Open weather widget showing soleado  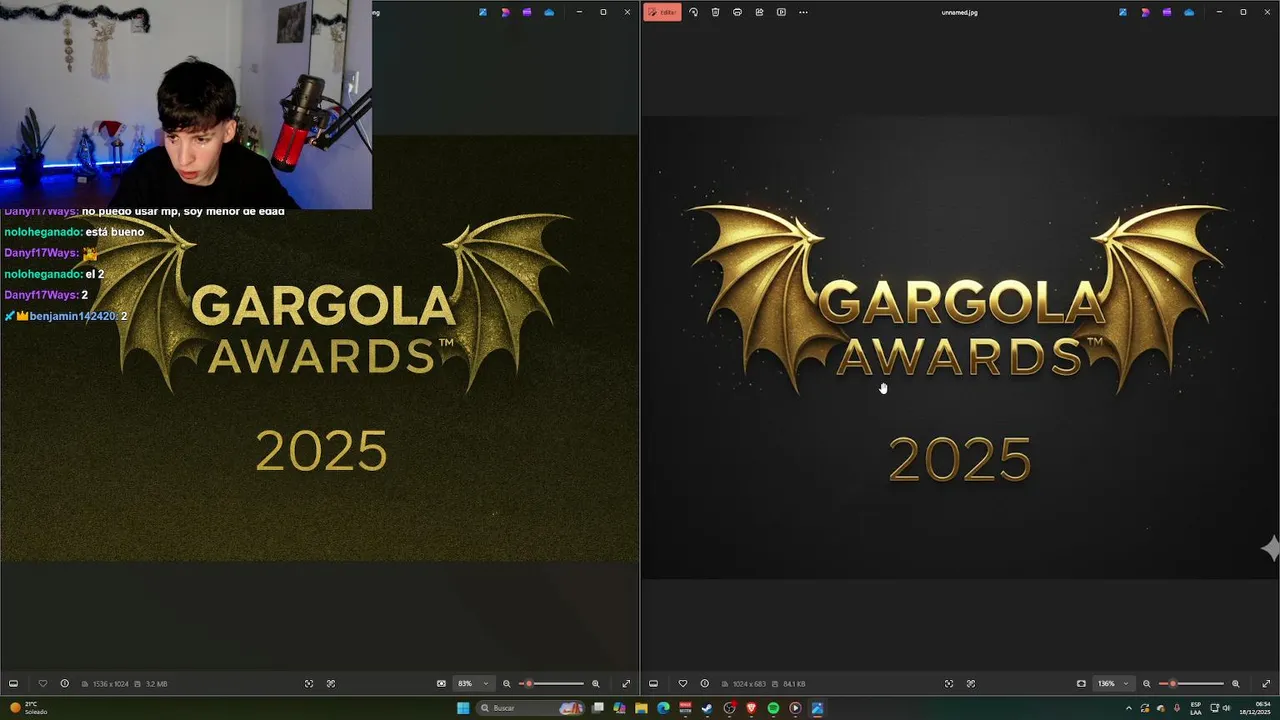tap(28, 708)
